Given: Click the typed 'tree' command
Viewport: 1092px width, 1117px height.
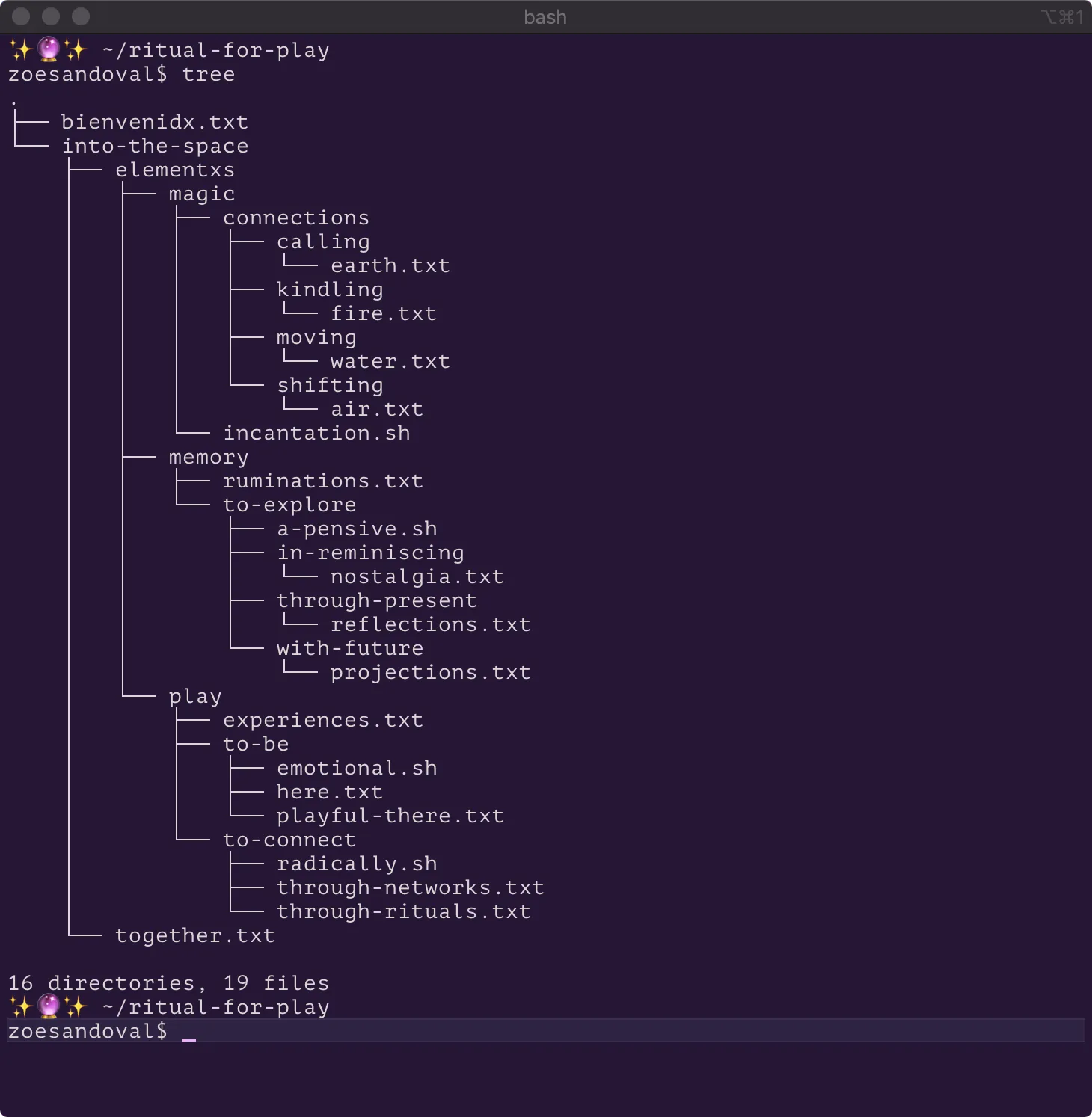Looking at the screenshot, I should (x=209, y=75).
